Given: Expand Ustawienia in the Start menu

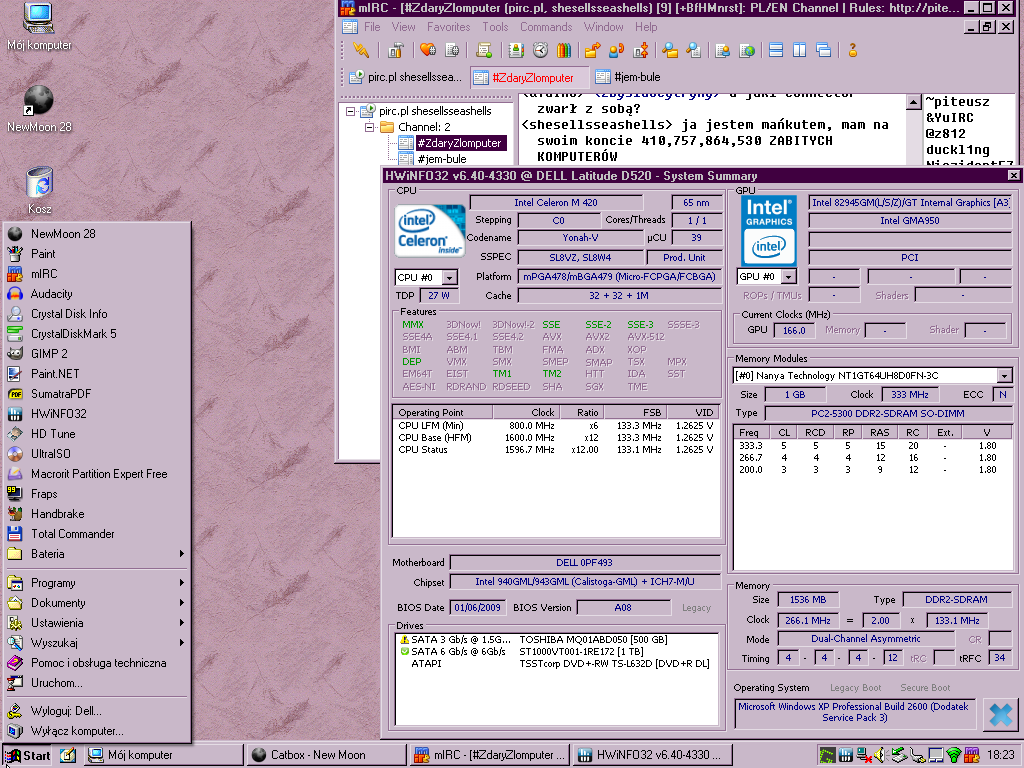Looking at the screenshot, I should point(97,623).
